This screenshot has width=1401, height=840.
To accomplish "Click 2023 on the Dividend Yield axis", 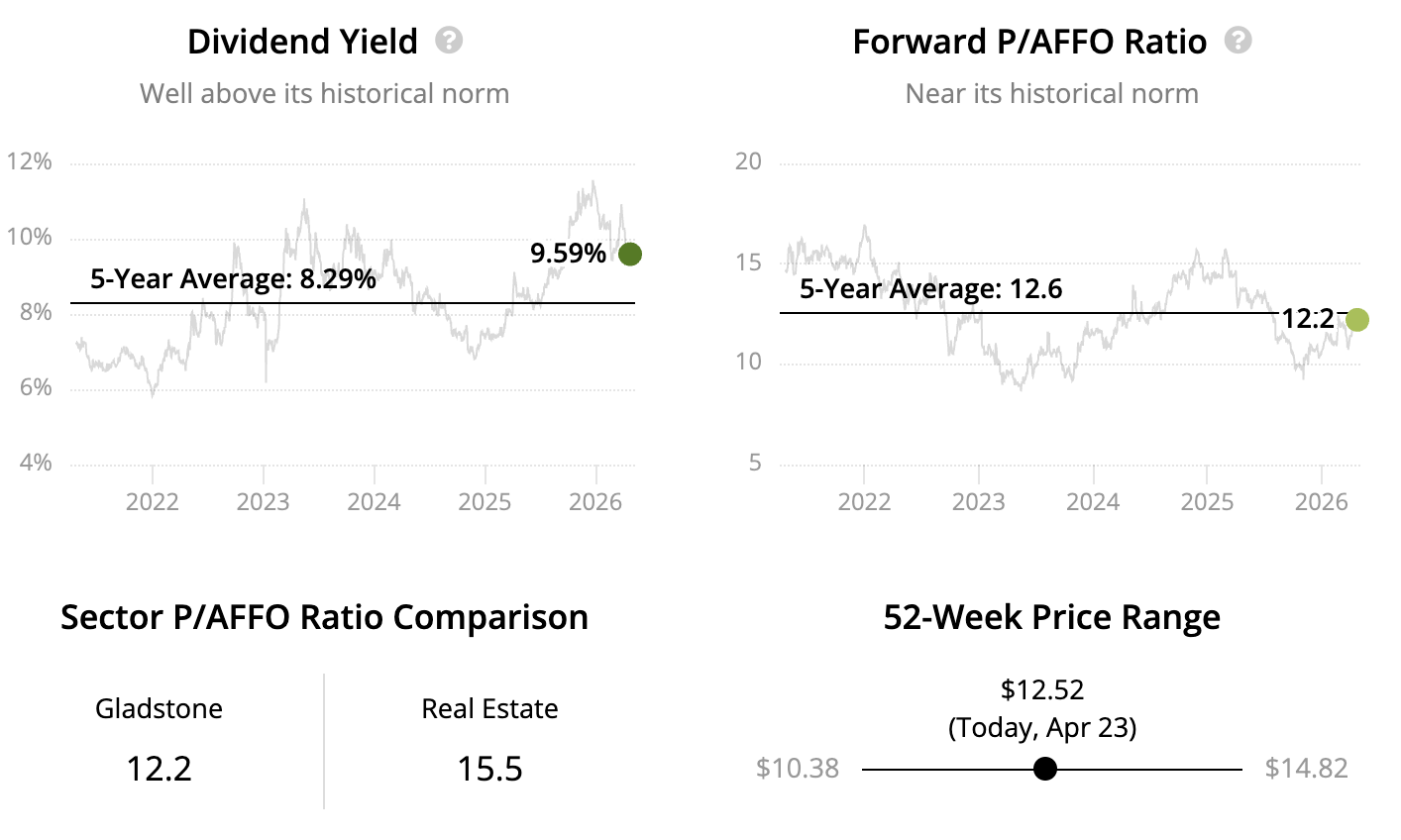I will click(x=263, y=501).
